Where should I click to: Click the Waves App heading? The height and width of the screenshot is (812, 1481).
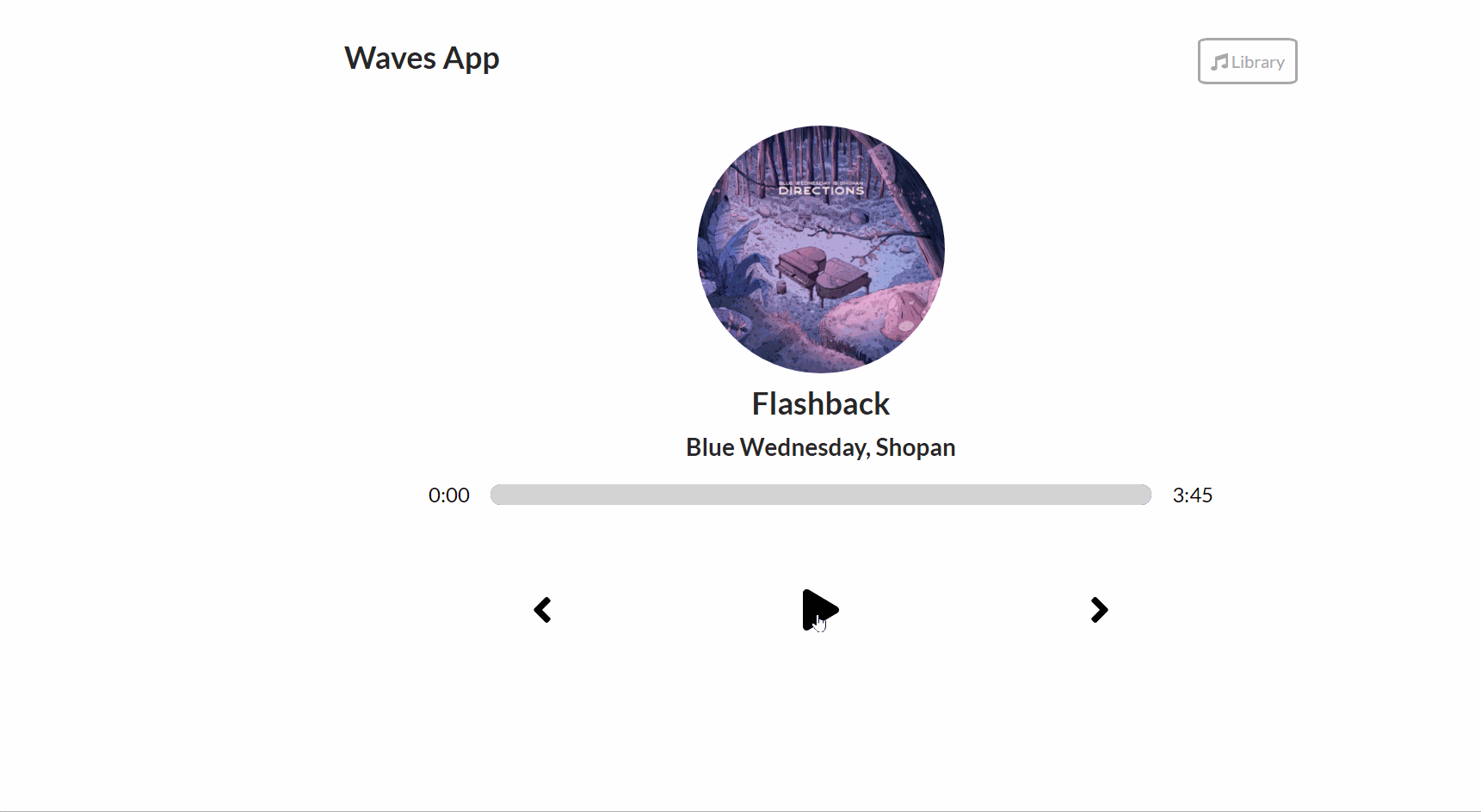422,58
